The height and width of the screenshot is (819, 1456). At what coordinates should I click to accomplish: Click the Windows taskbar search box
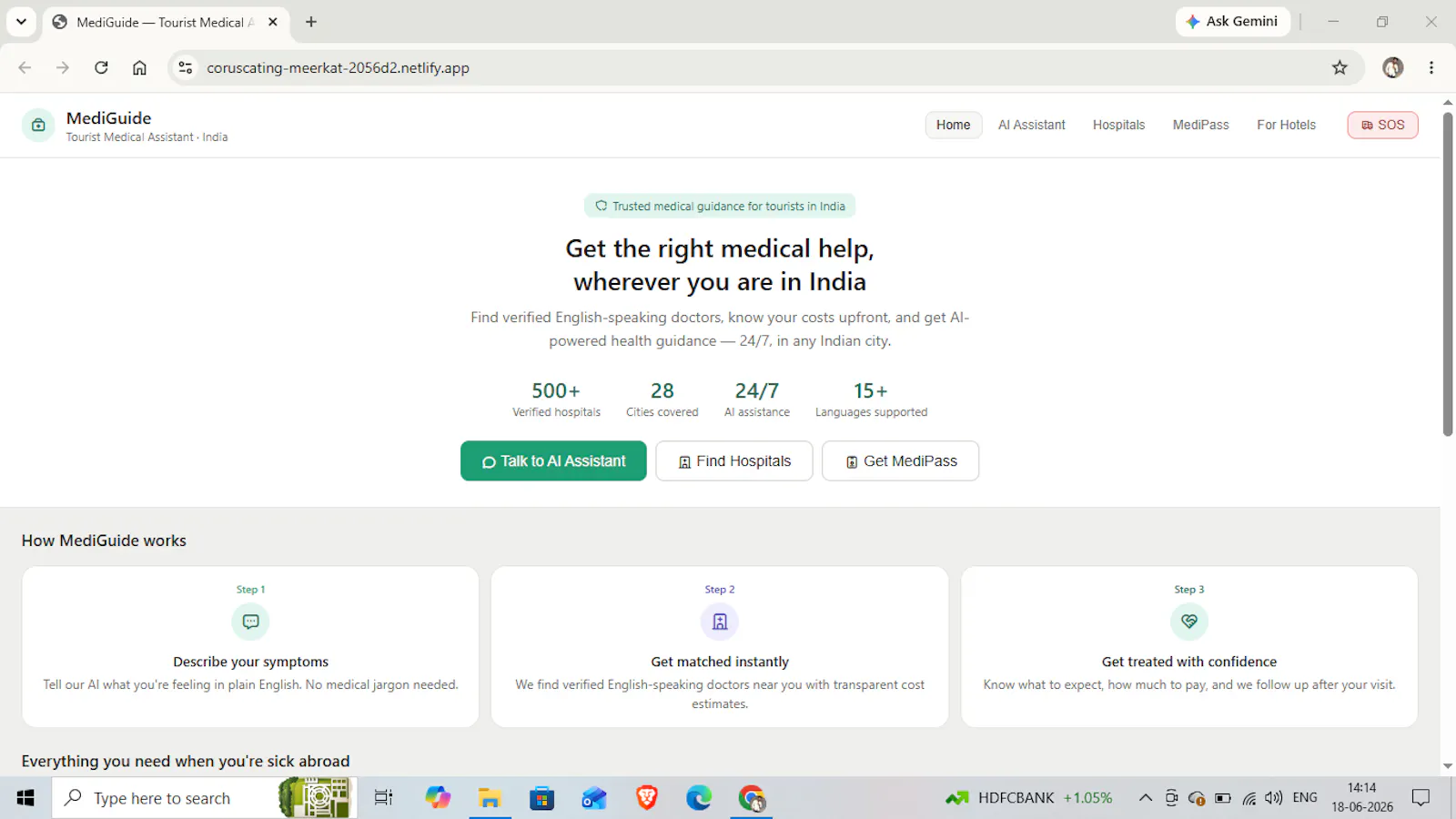[204, 798]
